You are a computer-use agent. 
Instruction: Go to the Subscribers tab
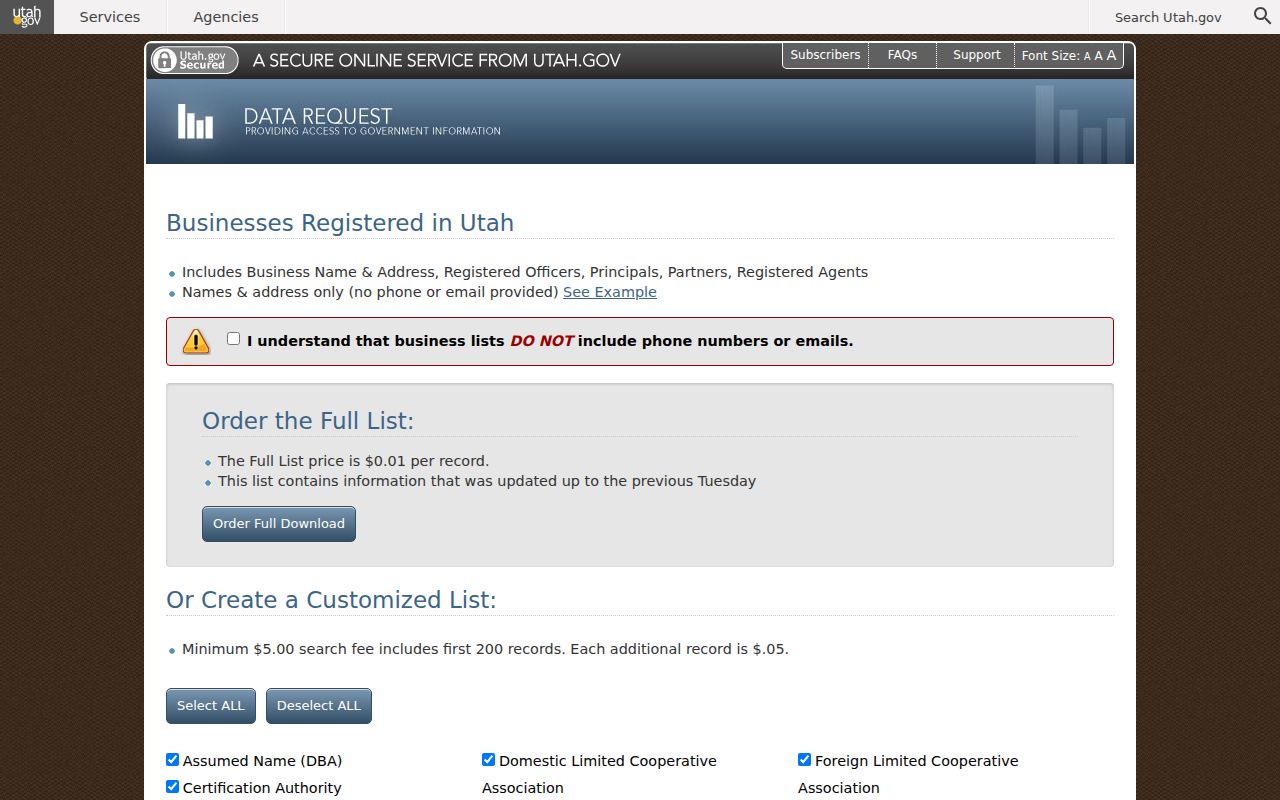click(825, 55)
